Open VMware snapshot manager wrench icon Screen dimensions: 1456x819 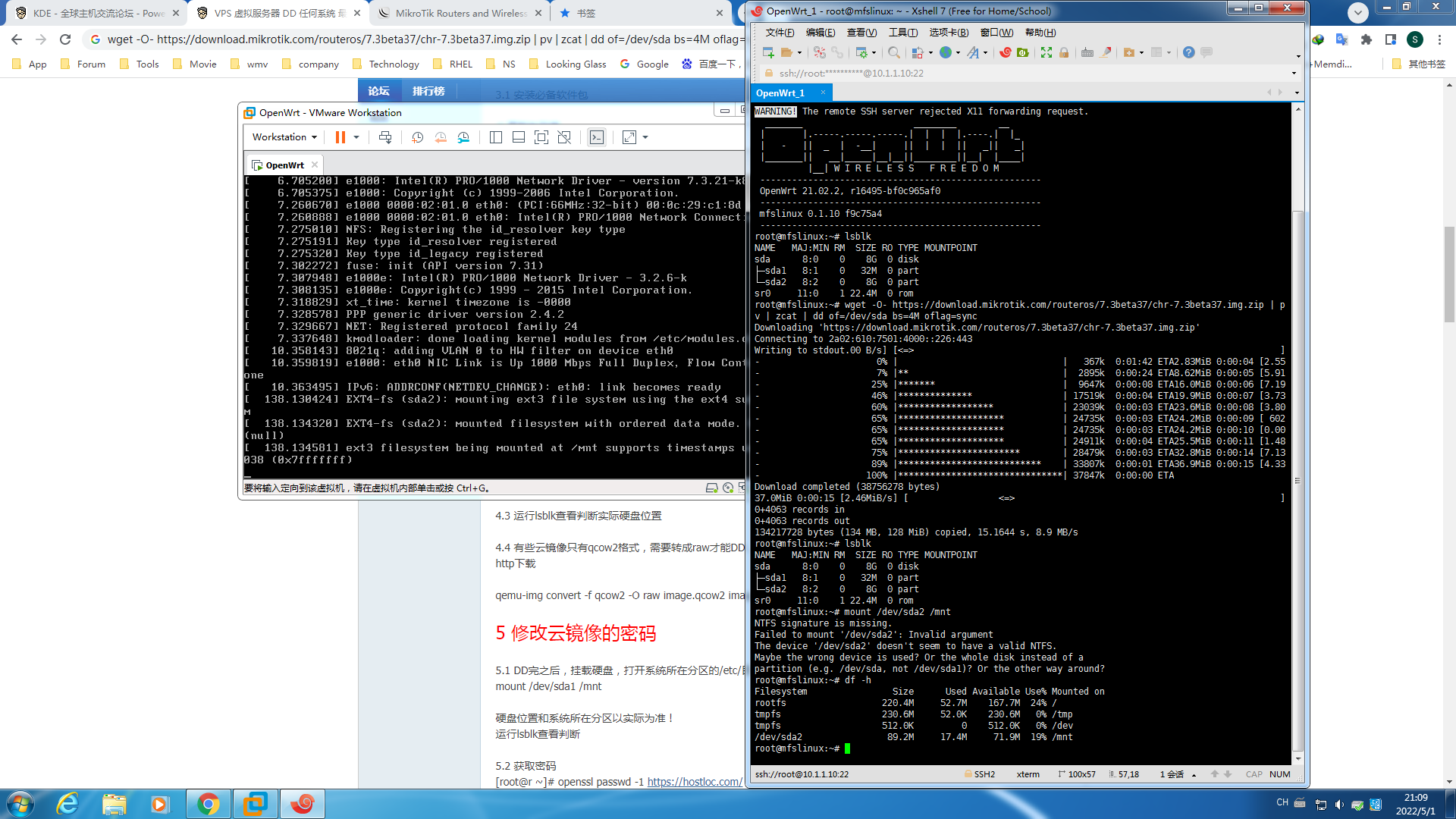click(463, 137)
